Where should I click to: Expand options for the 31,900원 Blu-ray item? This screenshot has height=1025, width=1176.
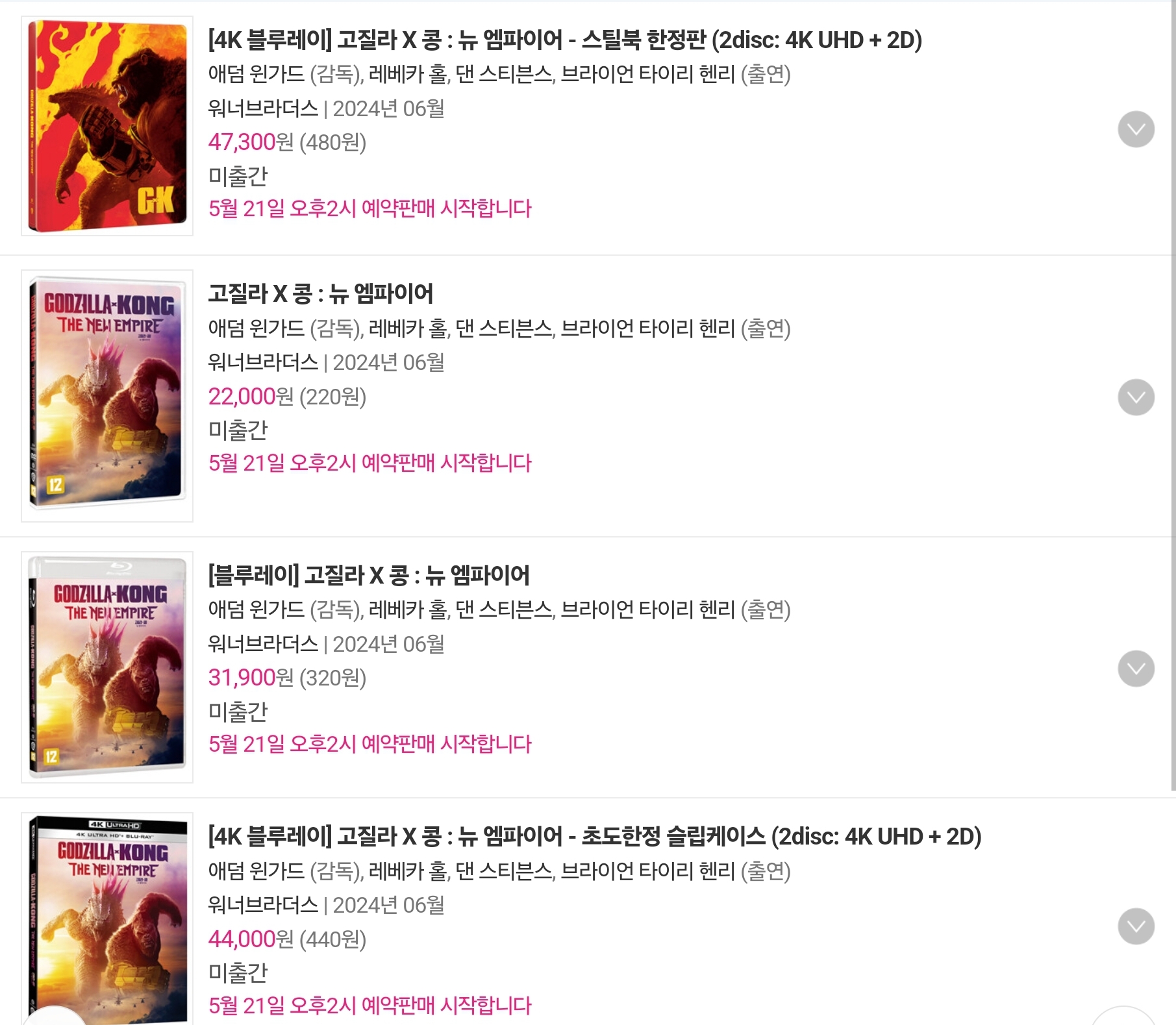1136,668
